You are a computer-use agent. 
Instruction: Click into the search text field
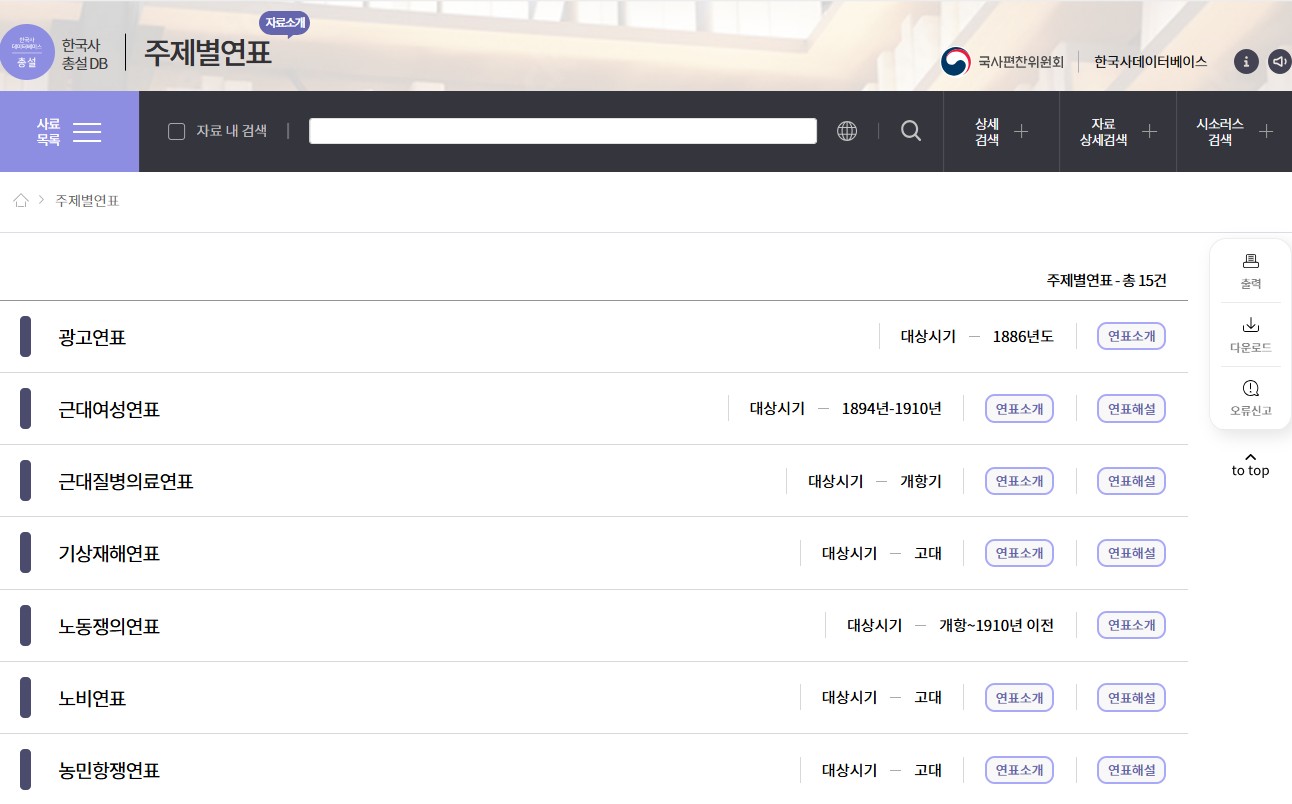562,131
